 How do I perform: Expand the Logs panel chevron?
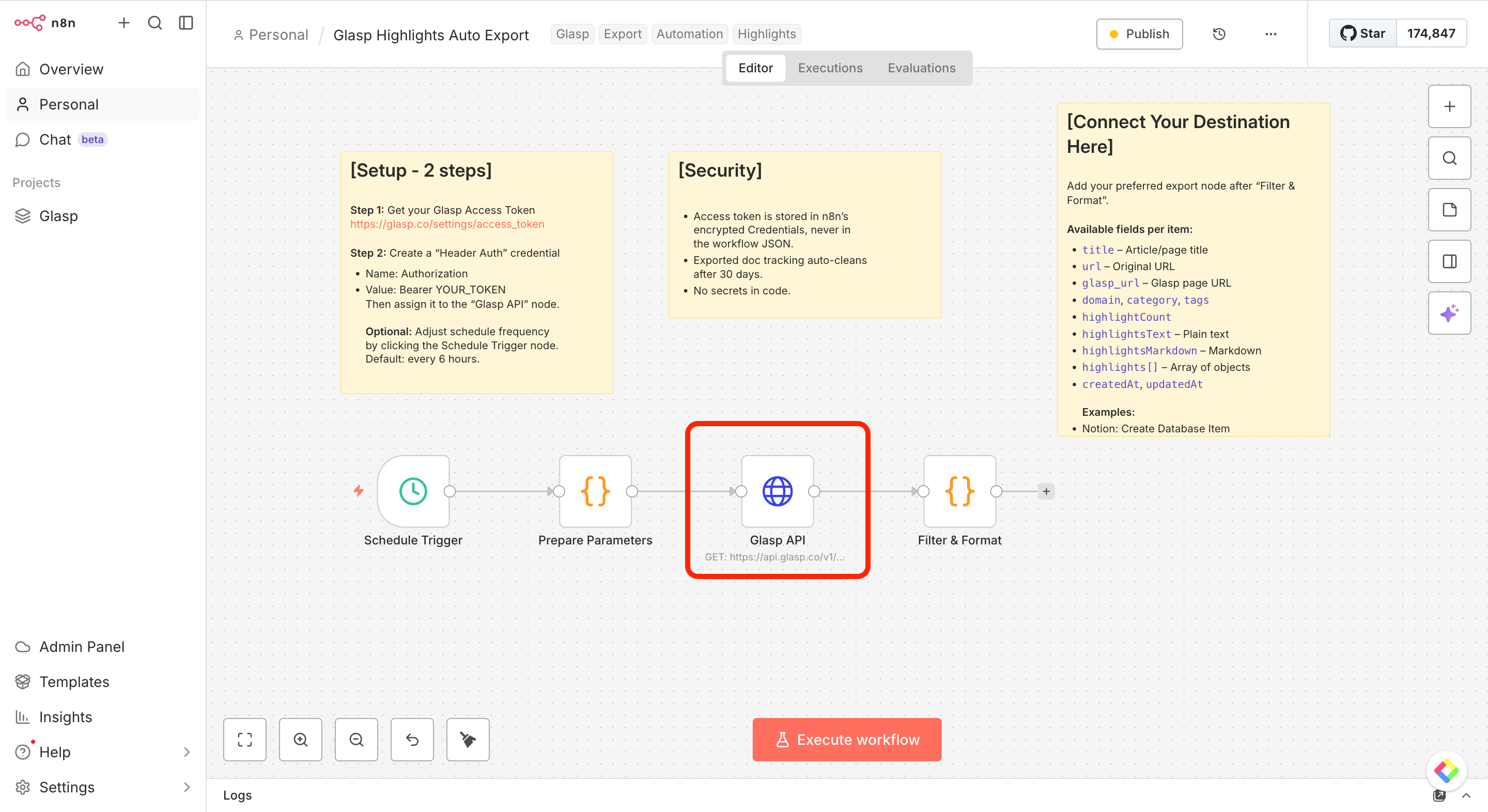point(1466,795)
